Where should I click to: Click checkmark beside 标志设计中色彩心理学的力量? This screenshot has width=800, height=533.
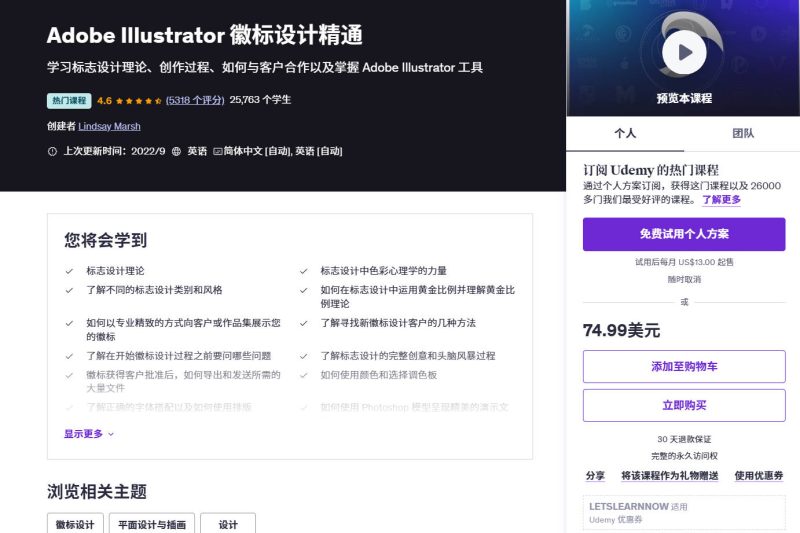coord(304,271)
